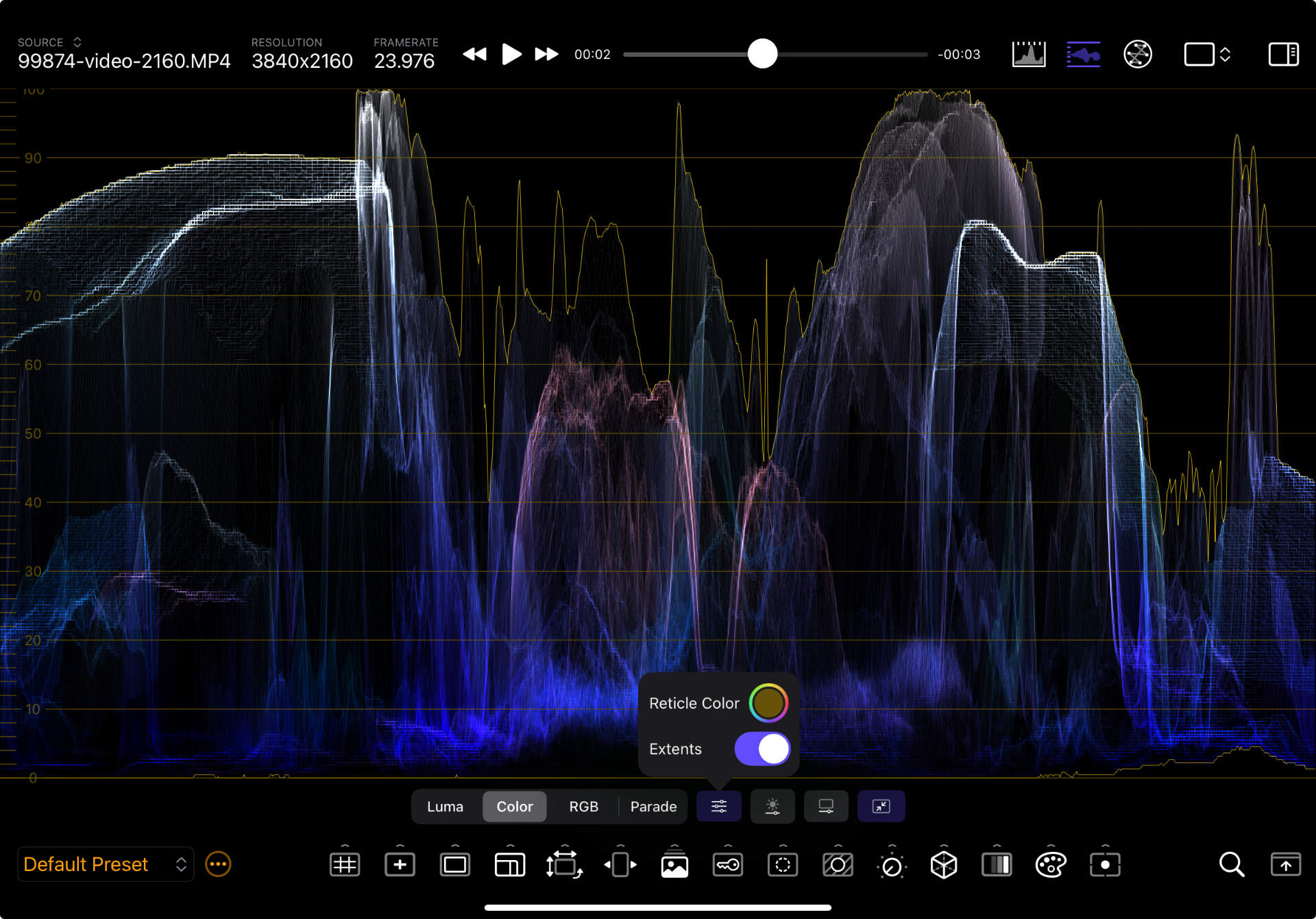Open the image overlay tool
Screen dimensions: 1316x919
coord(674,865)
